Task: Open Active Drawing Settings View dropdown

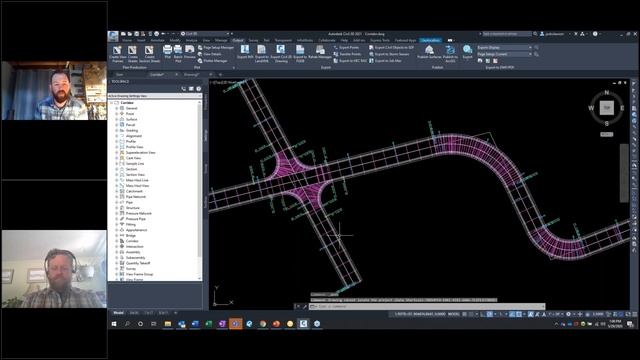Action: 155,96
